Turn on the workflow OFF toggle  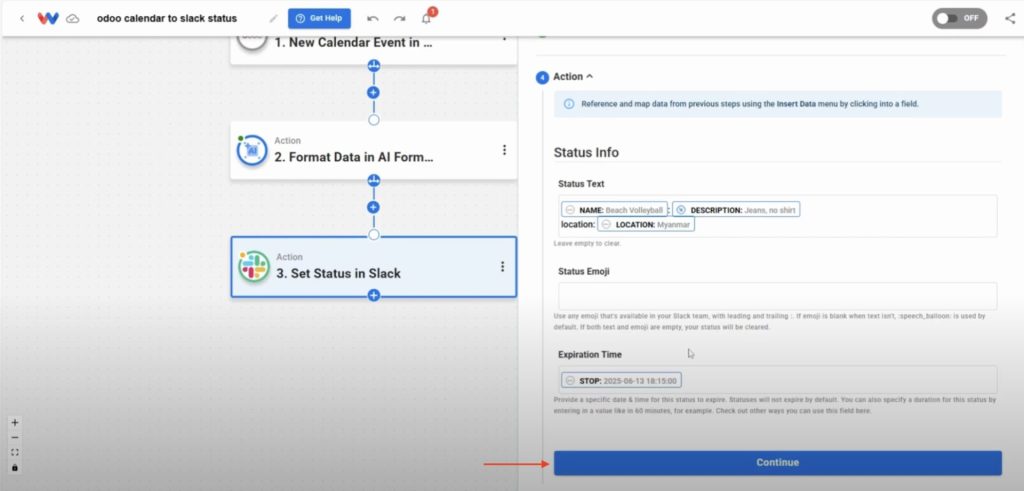959,18
